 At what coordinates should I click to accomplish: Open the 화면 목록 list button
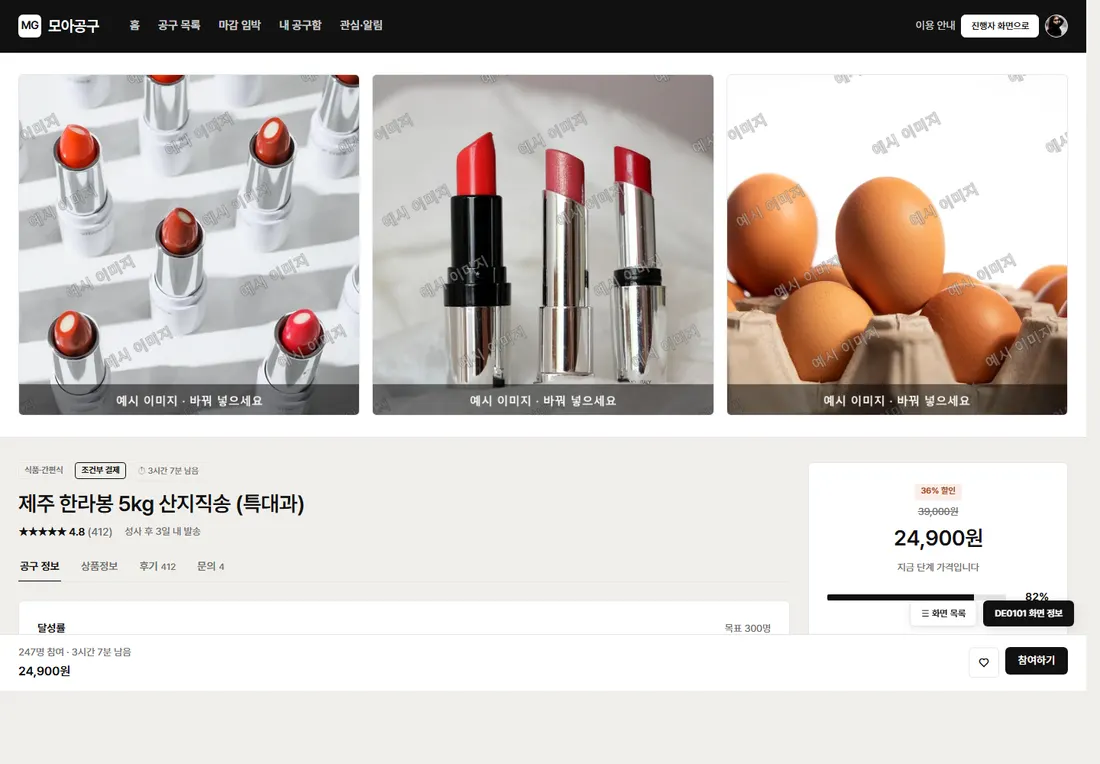coord(944,613)
